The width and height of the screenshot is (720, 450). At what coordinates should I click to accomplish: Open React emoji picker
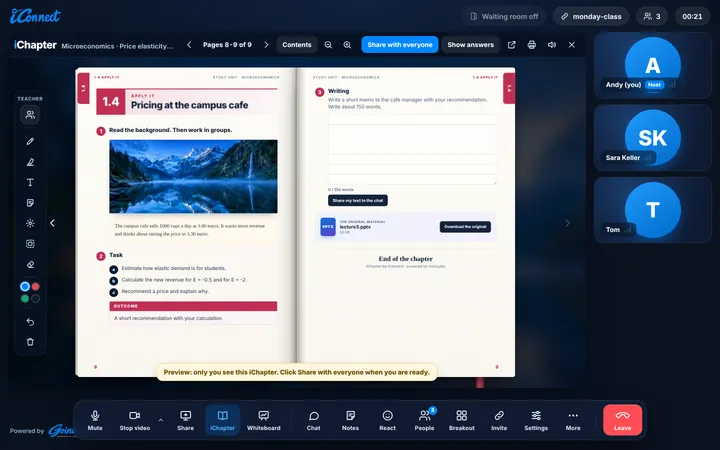(x=388, y=420)
